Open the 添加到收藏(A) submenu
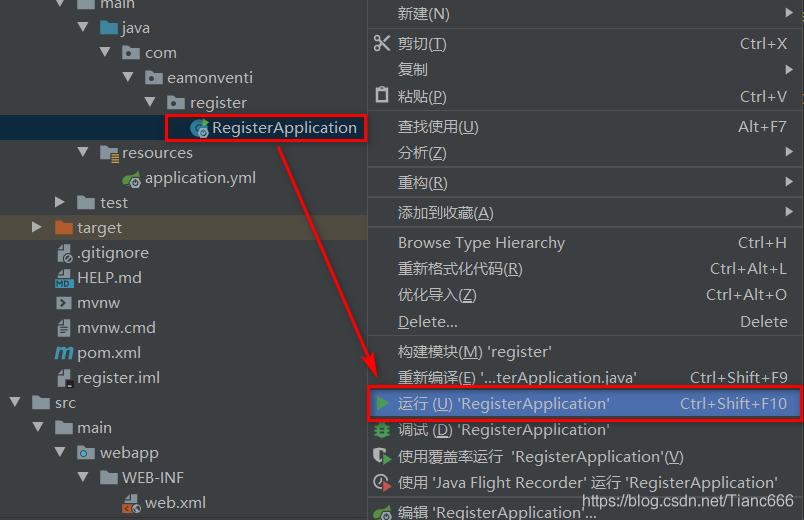Image resolution: width=804 pixels, height=520 pixels. [x=585, y=212]
